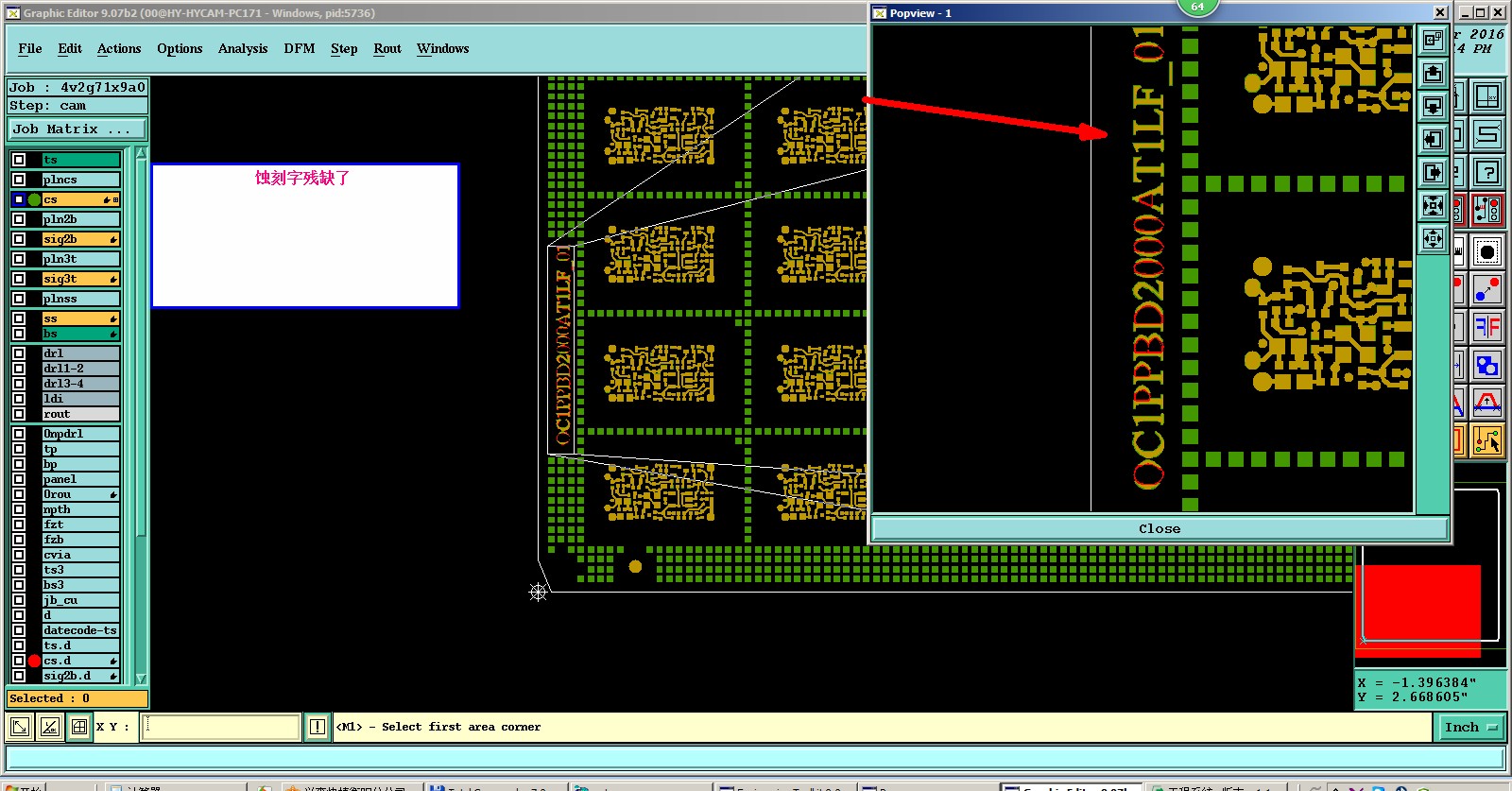Click the layer list scroll-up arrow
Viewport: 1512px width, 791px height.
click(x=141, y=153)
